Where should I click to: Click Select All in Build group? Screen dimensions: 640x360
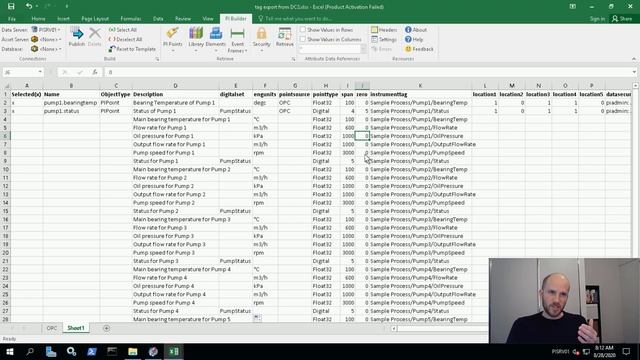(x=122, y=30)
